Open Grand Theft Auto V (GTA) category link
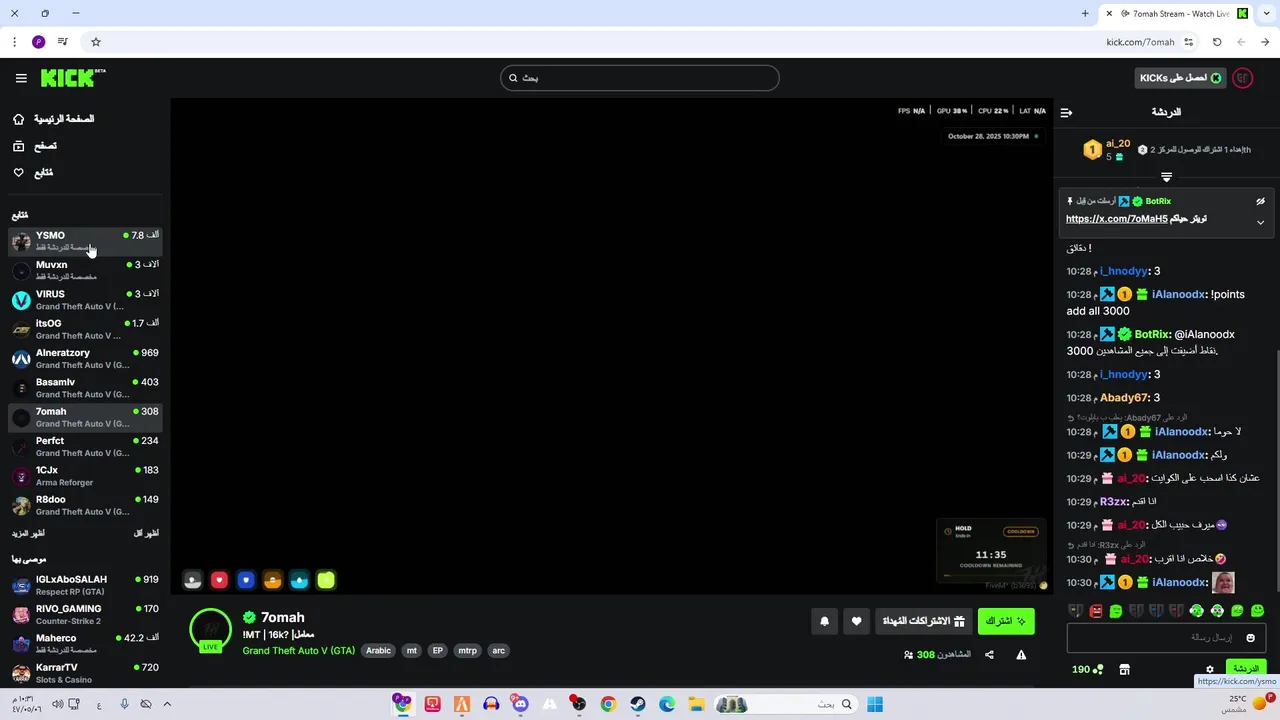This screenshot has width=1280, height=720. point(298,650)
